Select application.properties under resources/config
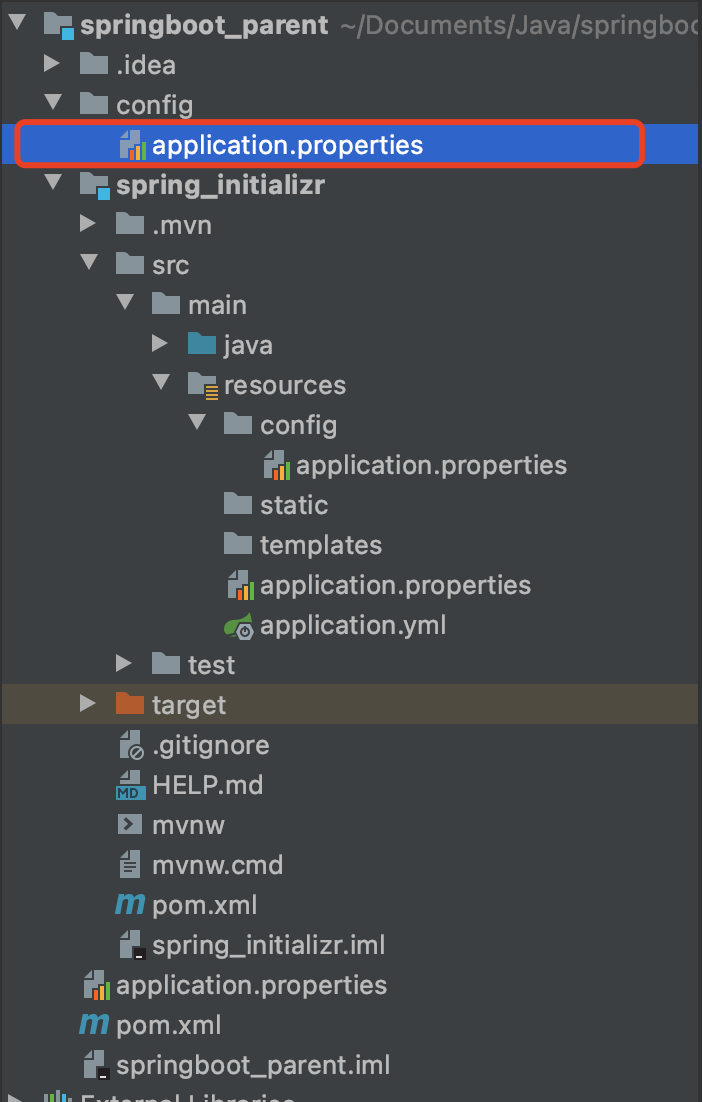Viewport: 702px width, 1102px height. [x=431, y=465]
